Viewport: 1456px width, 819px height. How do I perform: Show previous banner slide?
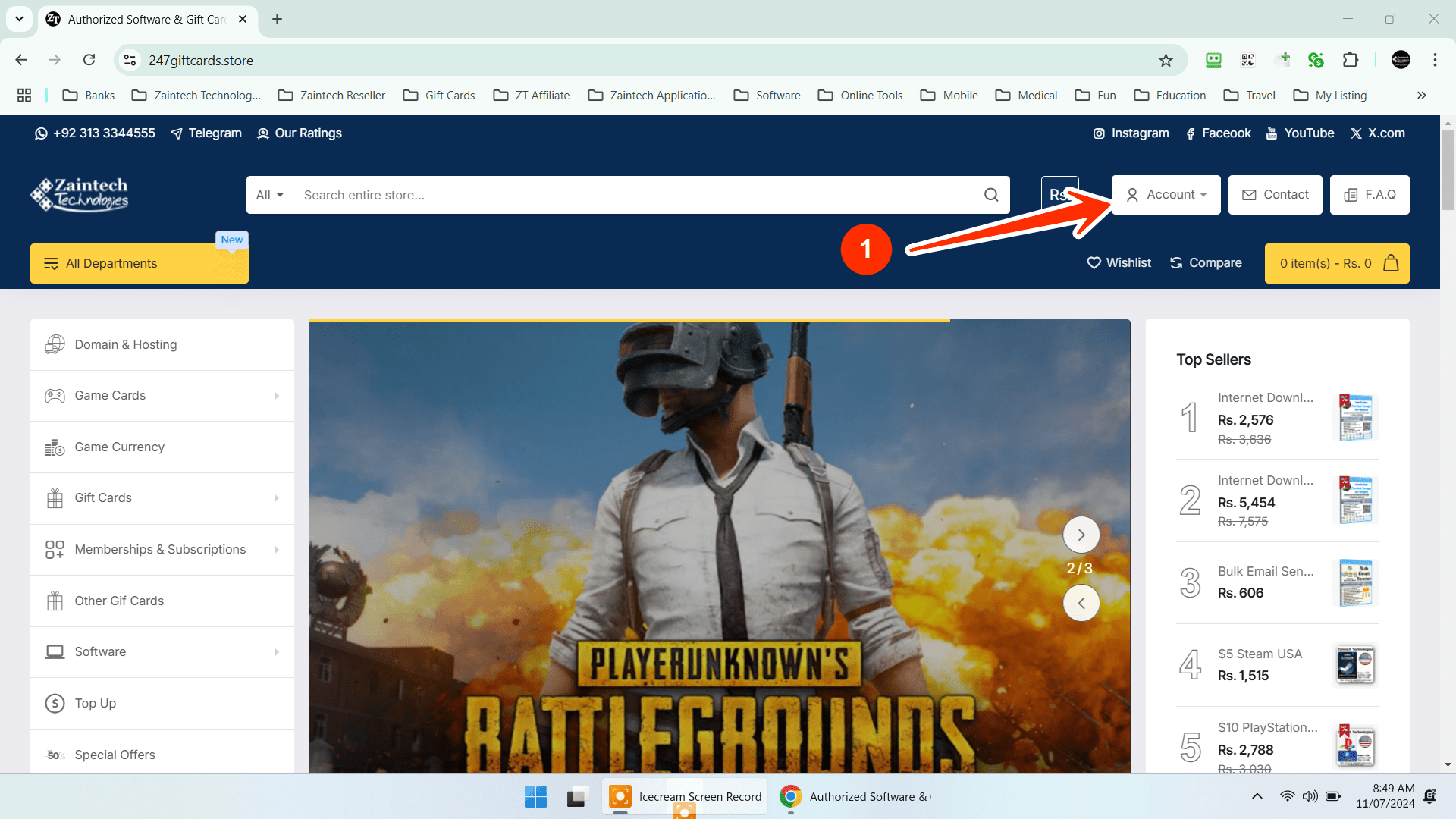(1081, 603)
